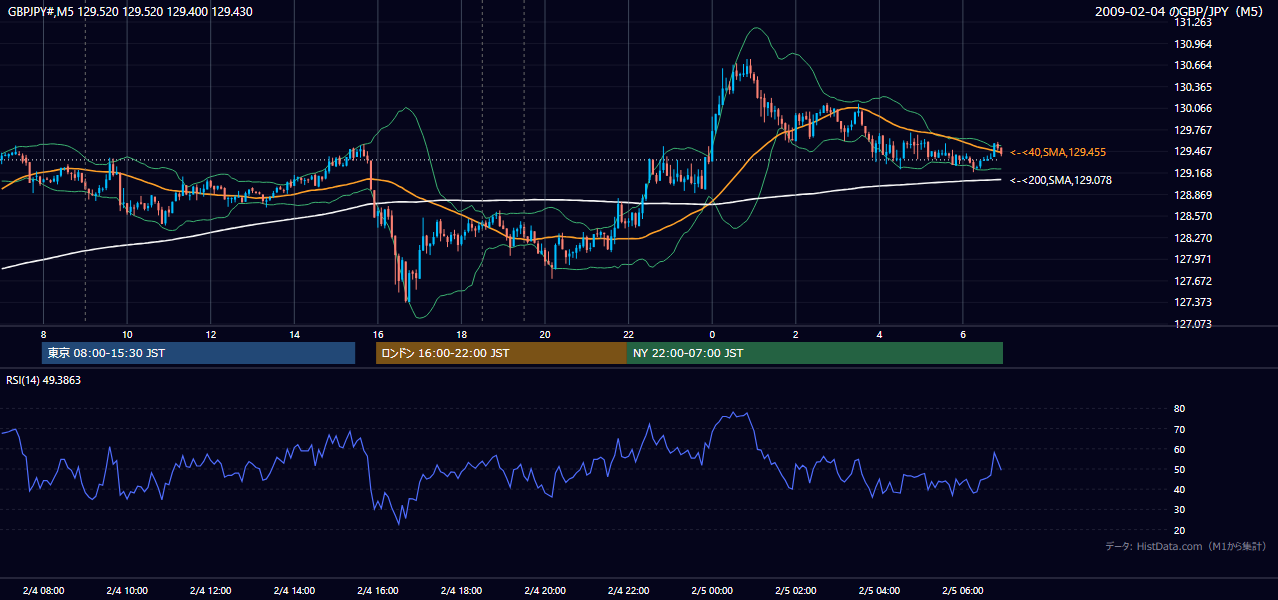Click the bottom date label 2/4 18:00
This screenshot has height=600, width=1278.
click(461, 590)
